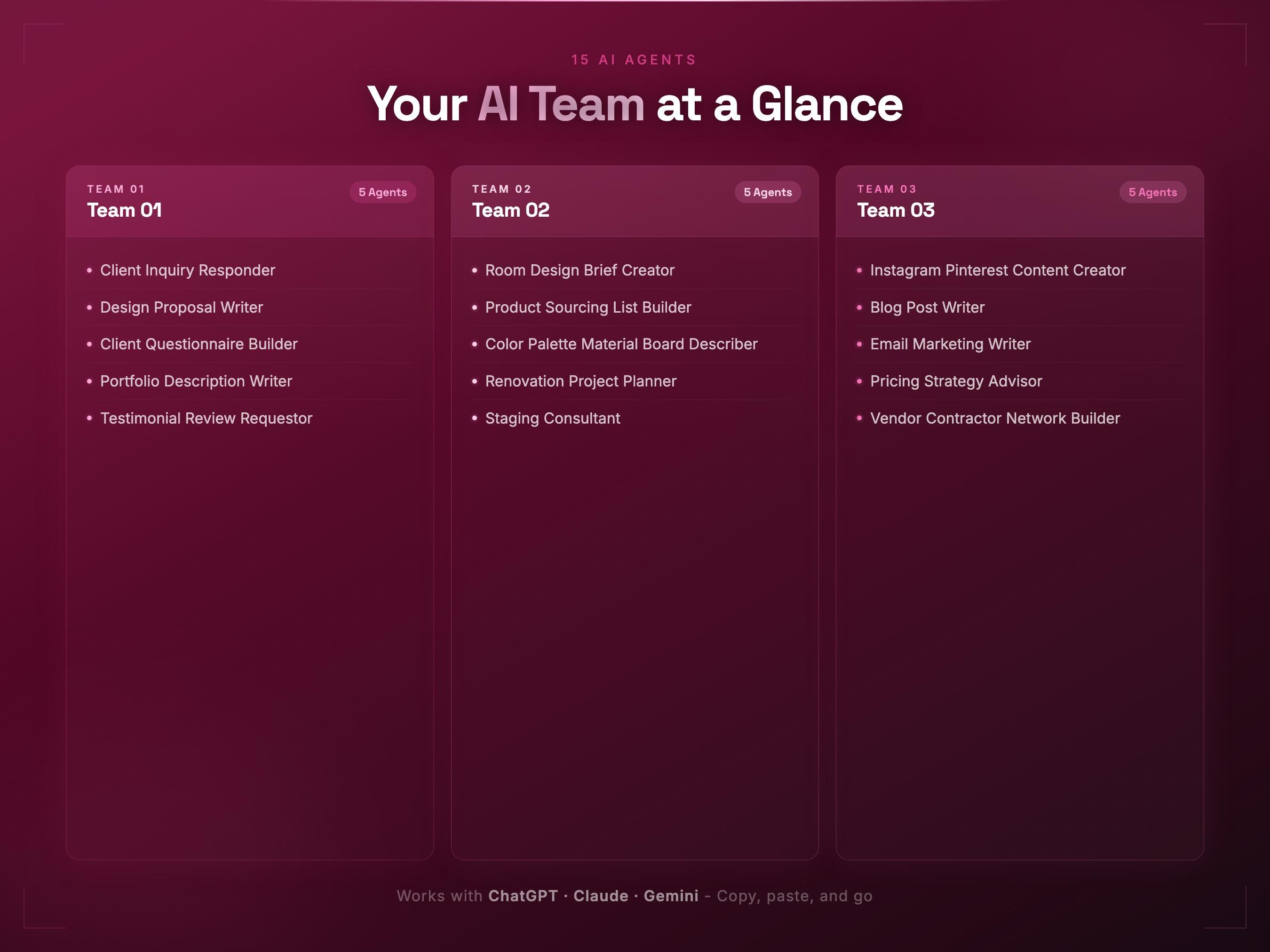Click 'Copy, paste, and go' footer text
Image resolution: width=1270 pixels, height=952 pixels.
click(794, 897)
